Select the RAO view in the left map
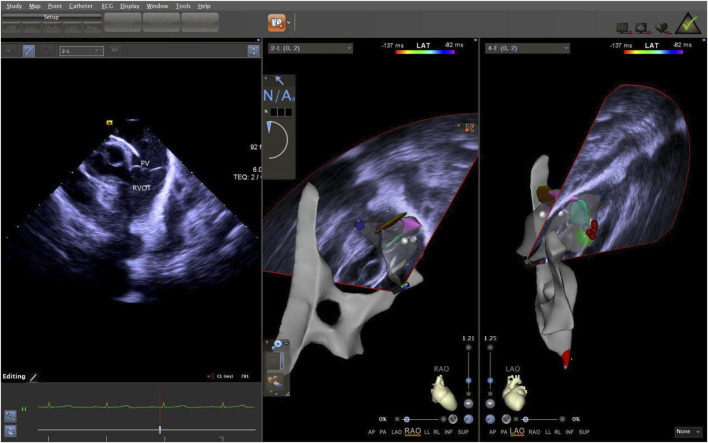This screenshot has width=708, height=443. (412, 432)
